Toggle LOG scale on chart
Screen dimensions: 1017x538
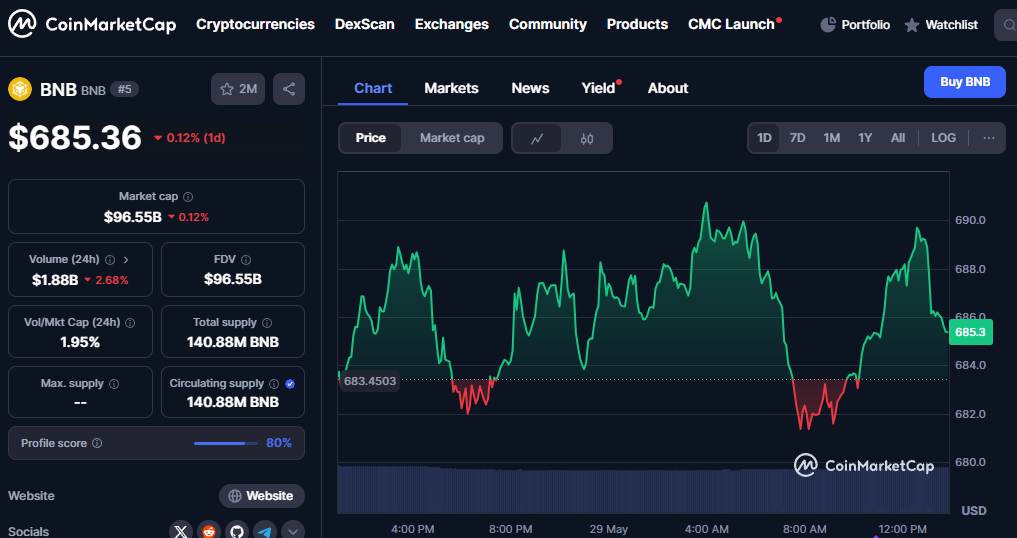click(943, 138)
